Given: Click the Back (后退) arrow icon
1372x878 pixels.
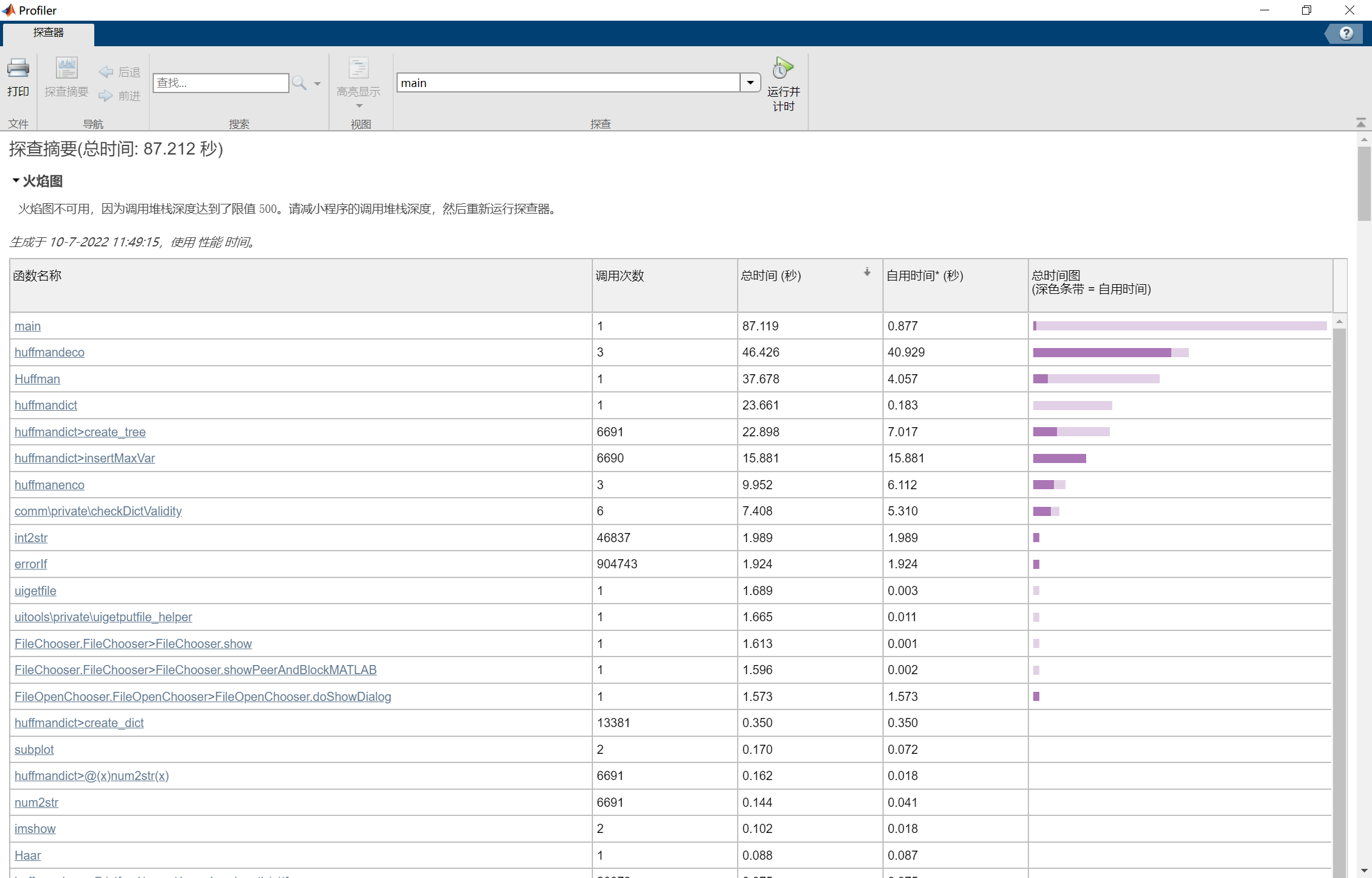Looking at the screenshot, I should (x=106, y=72).
